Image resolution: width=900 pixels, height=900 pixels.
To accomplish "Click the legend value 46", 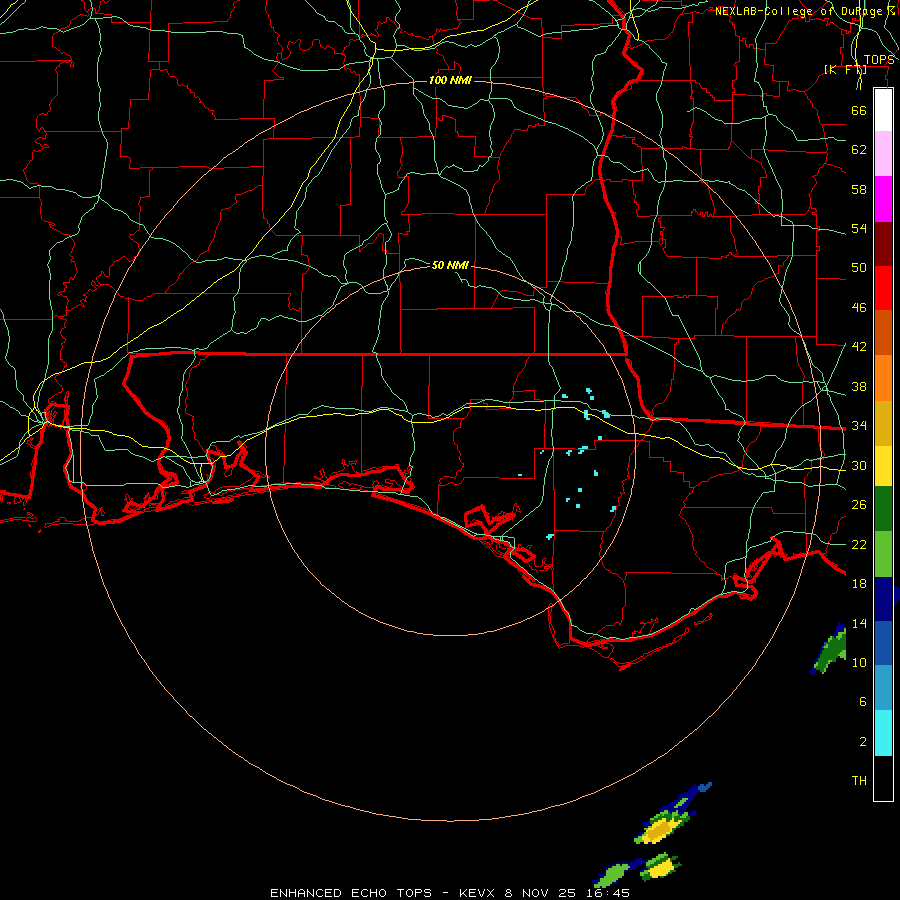I will coord(859,308).
